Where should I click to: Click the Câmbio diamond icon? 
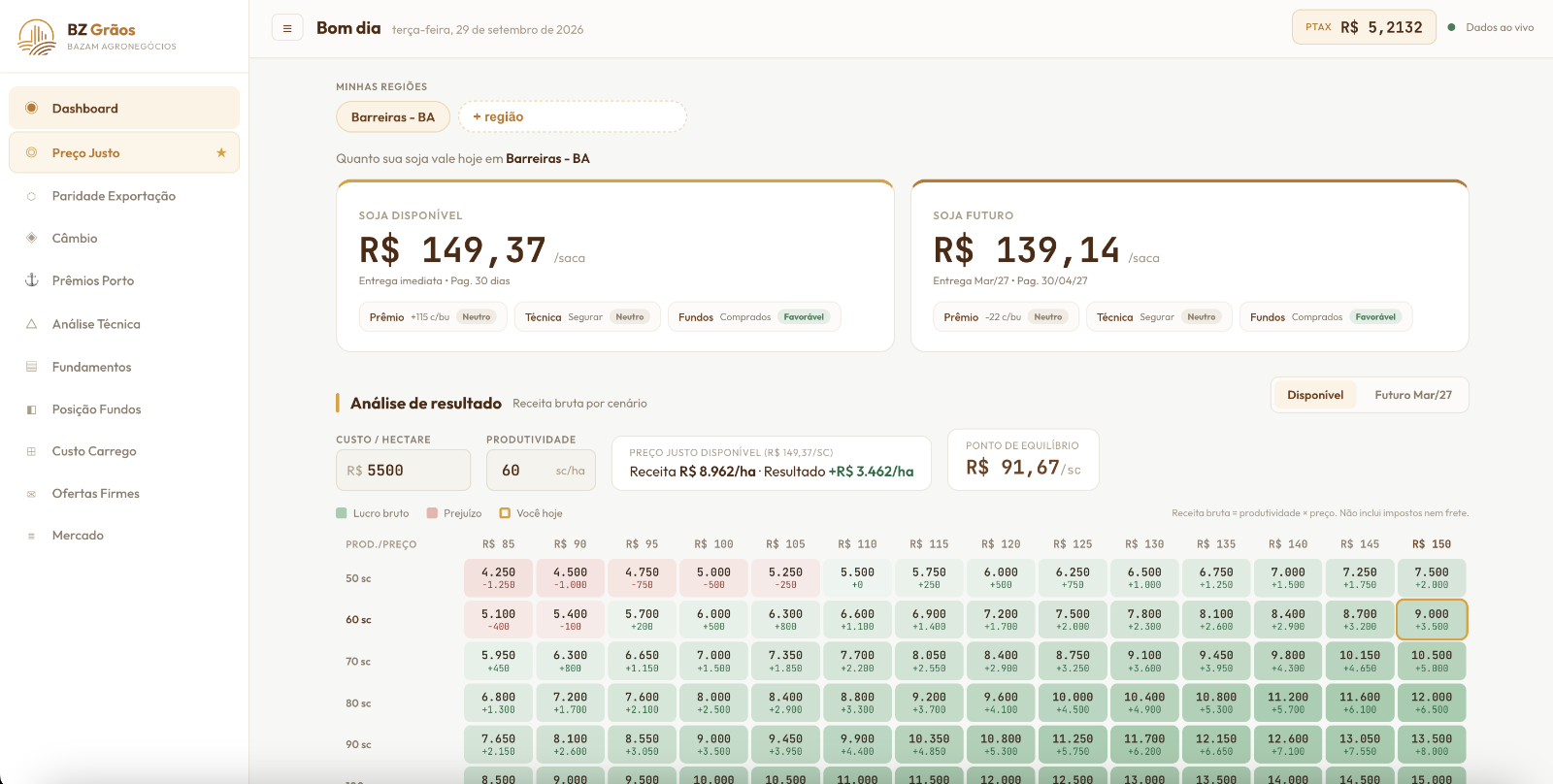(31, 238)
